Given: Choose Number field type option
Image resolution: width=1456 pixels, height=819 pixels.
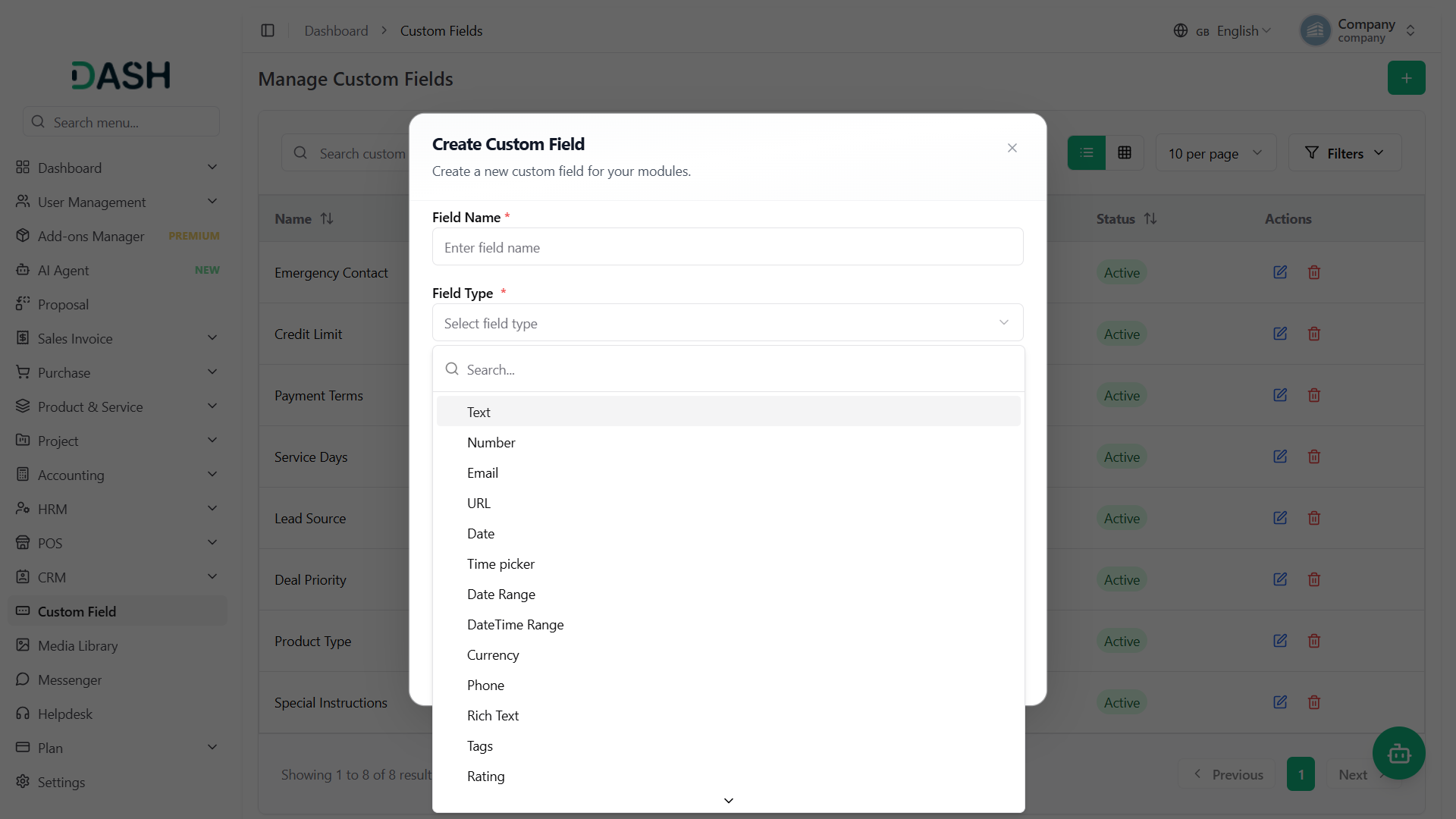Looking at the screenshot, I should point(728,442).
